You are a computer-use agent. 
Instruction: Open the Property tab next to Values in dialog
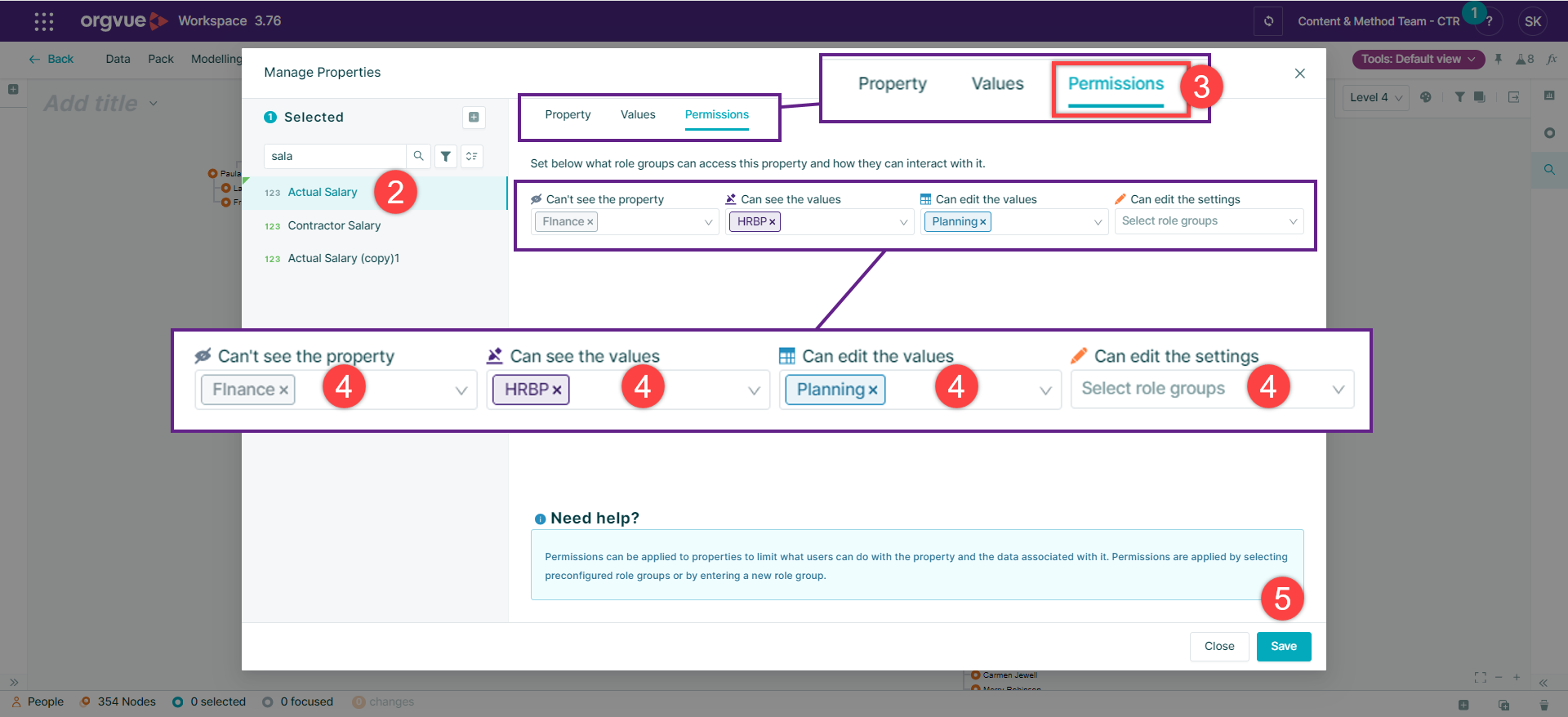(x=568, y=114)
